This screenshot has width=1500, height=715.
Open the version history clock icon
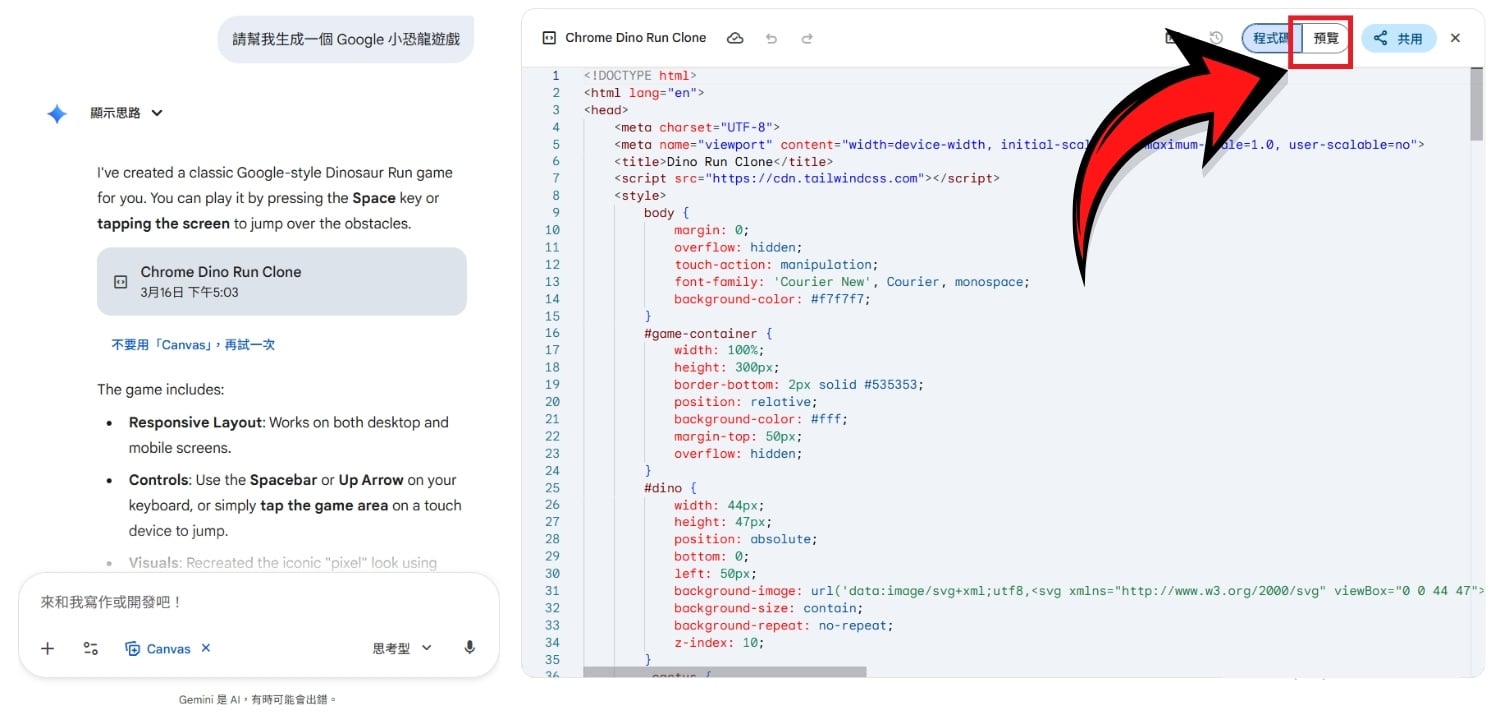pyautogui.click(x=1216, y=38)
